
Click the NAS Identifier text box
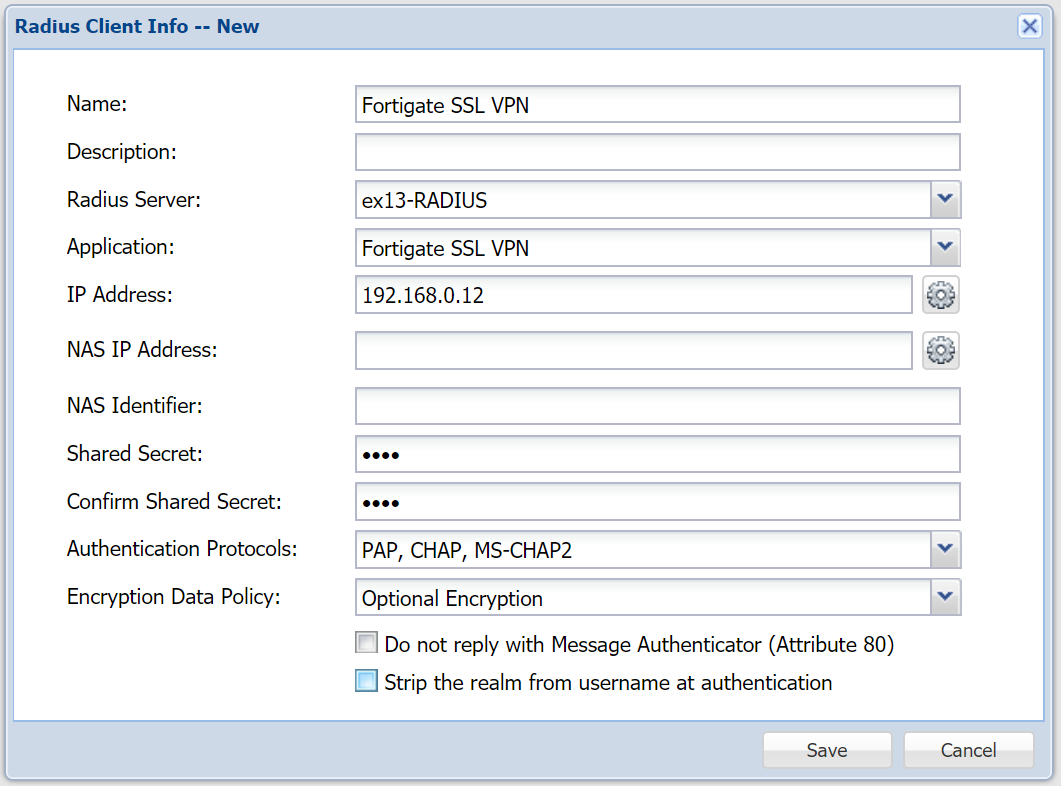[657, 406]
